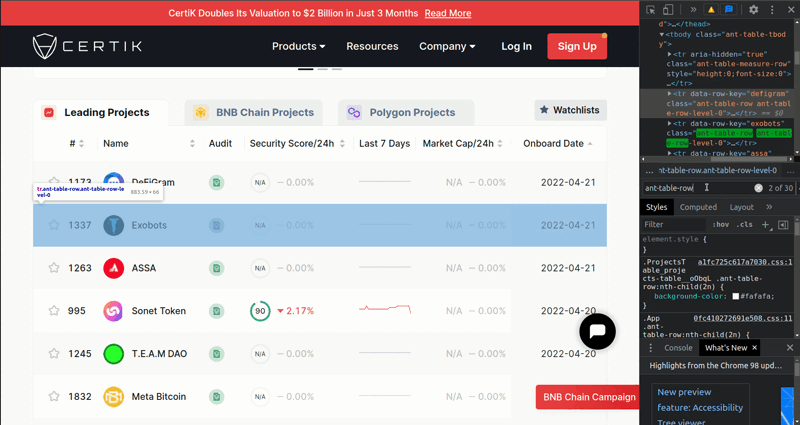Screen dimensions: 800x425
Task: Select the inspect element picker icon
Action: click(651, 10)
